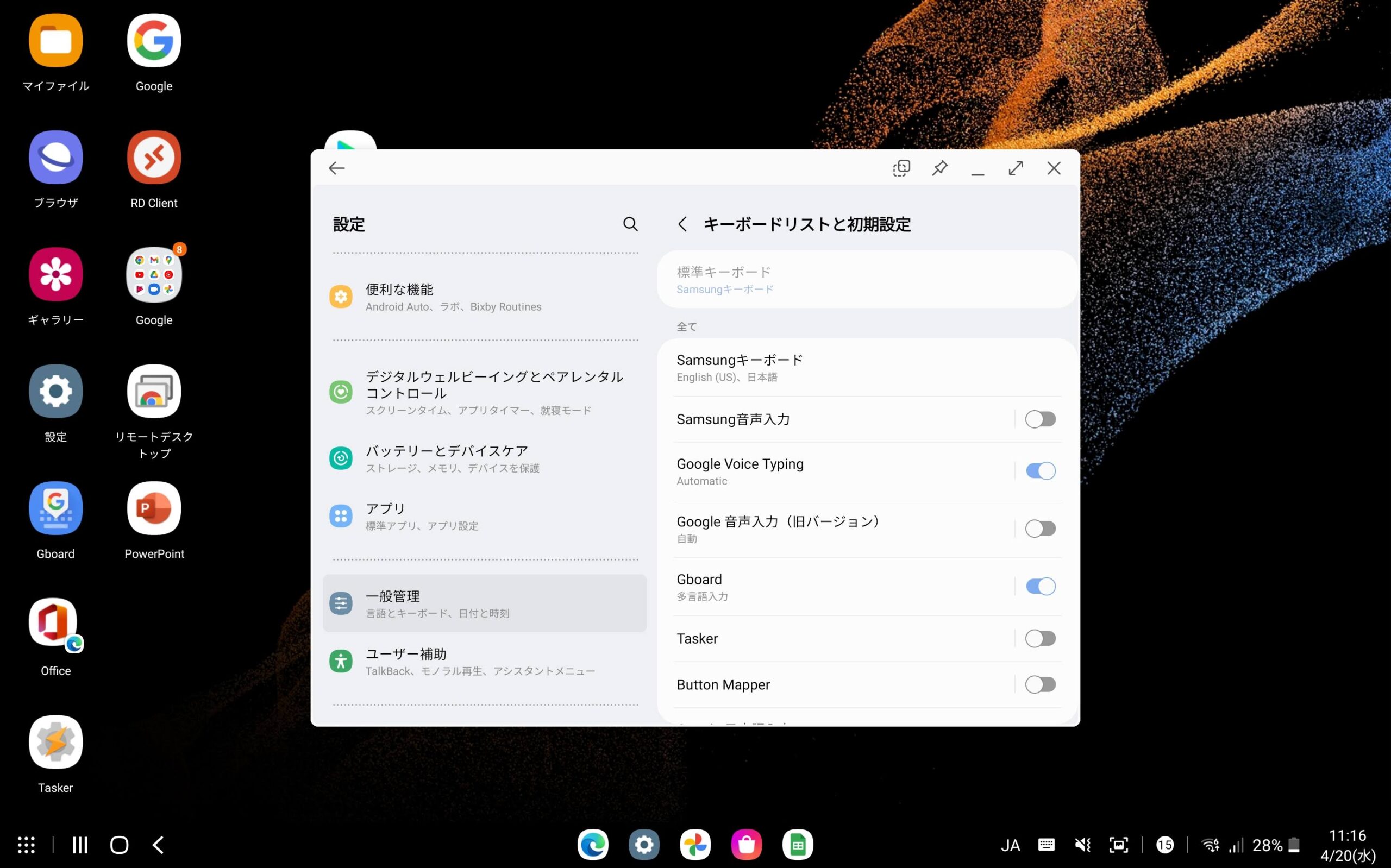Open マイファイル app on home screen

[55, 41]
